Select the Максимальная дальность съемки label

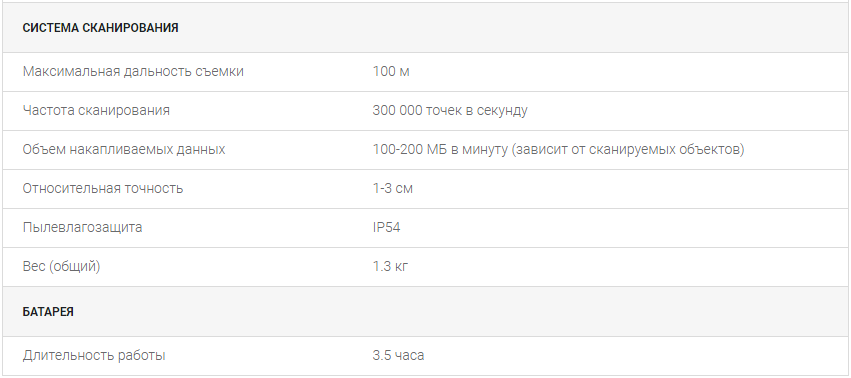(x=133, y=72)
